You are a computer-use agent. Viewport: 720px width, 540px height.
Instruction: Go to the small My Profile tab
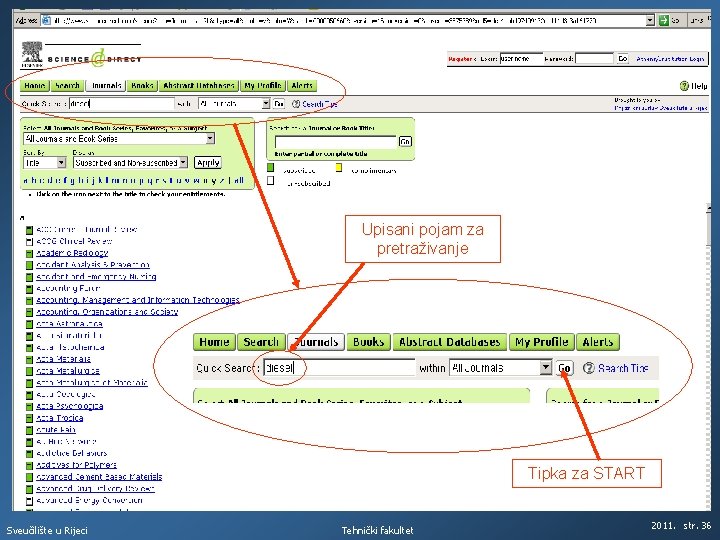coord(263,85)
